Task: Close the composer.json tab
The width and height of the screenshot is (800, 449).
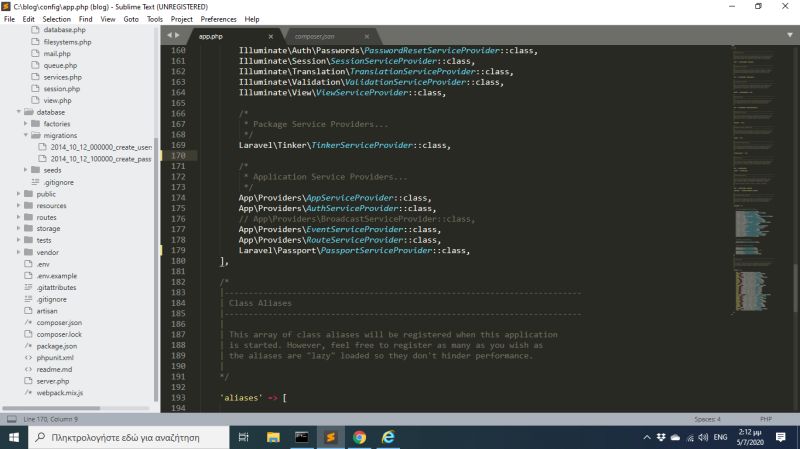Action: (367, 37)
